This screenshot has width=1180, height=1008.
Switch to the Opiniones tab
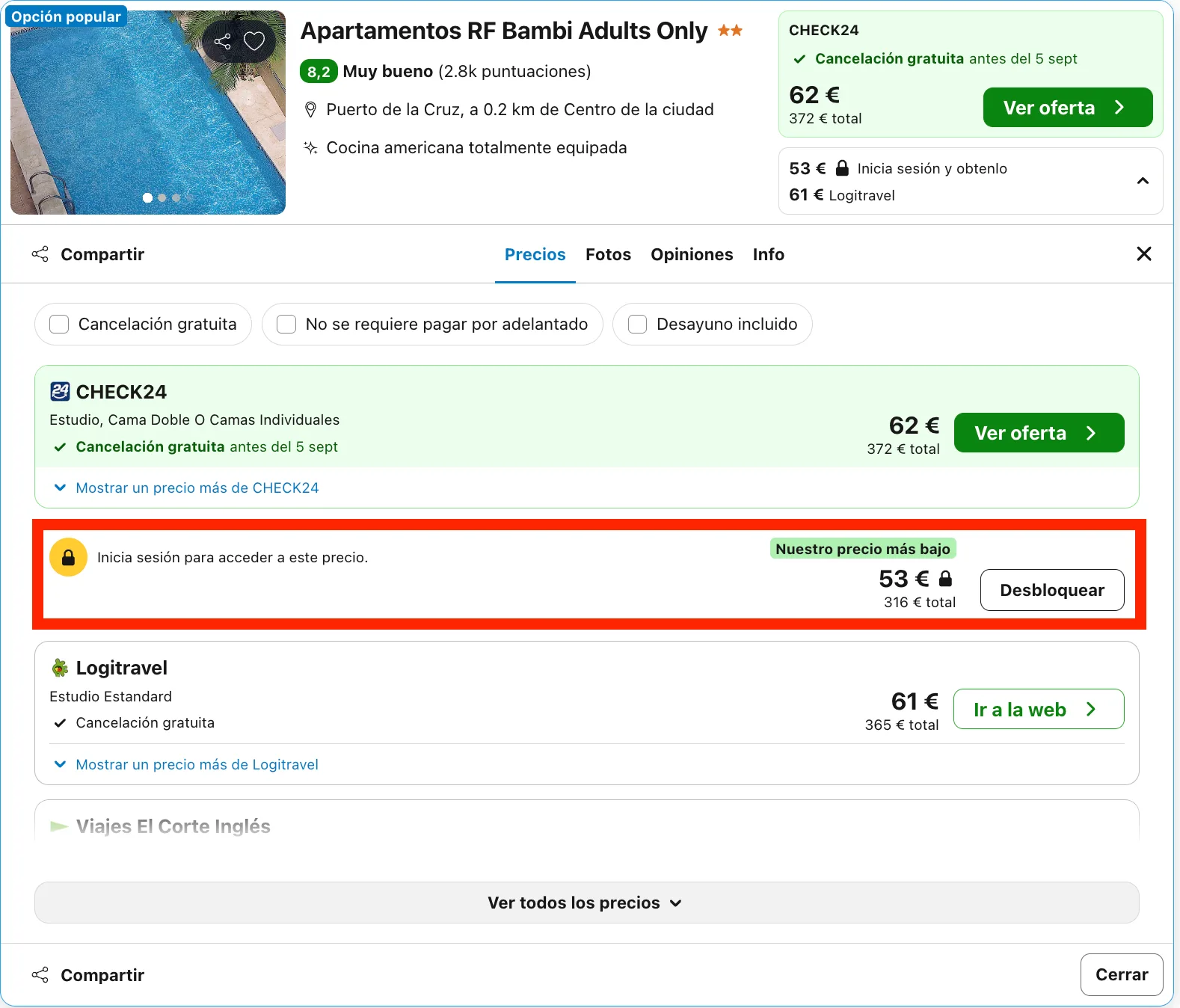692,254
